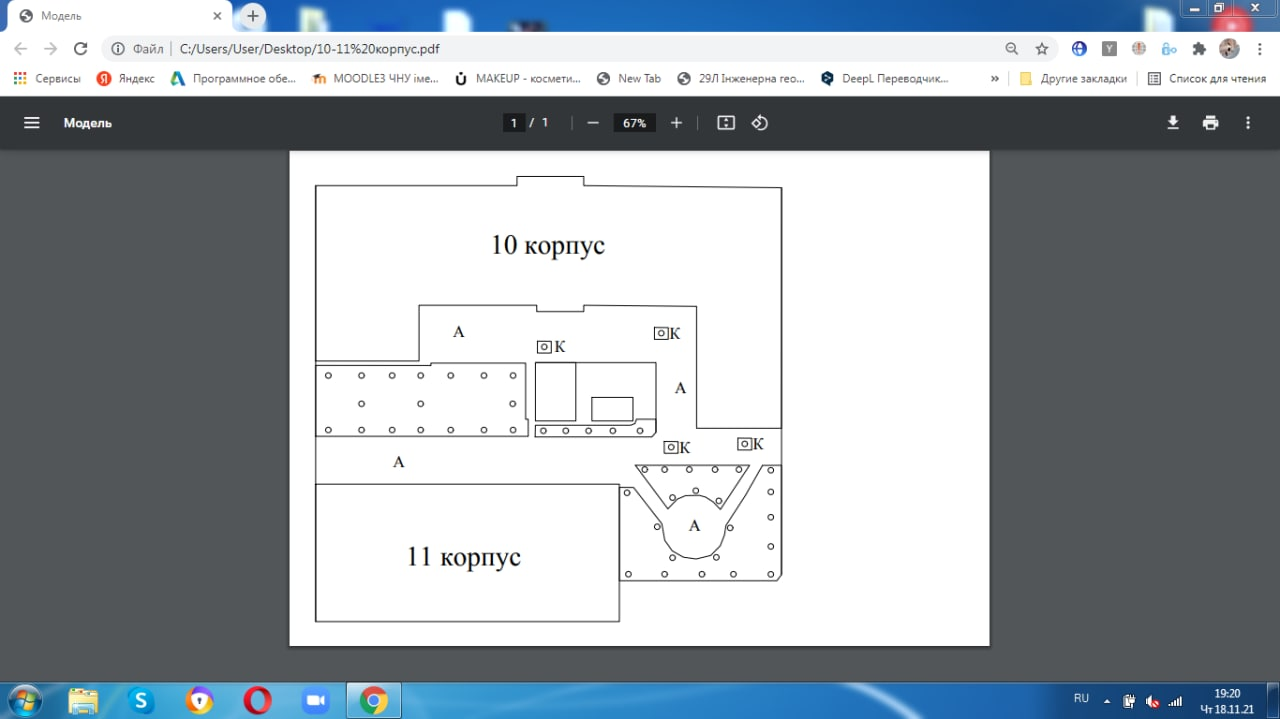Open the New Tab bookmark
Viewport: 1280px width, 719px height.
tap(629, 78)
